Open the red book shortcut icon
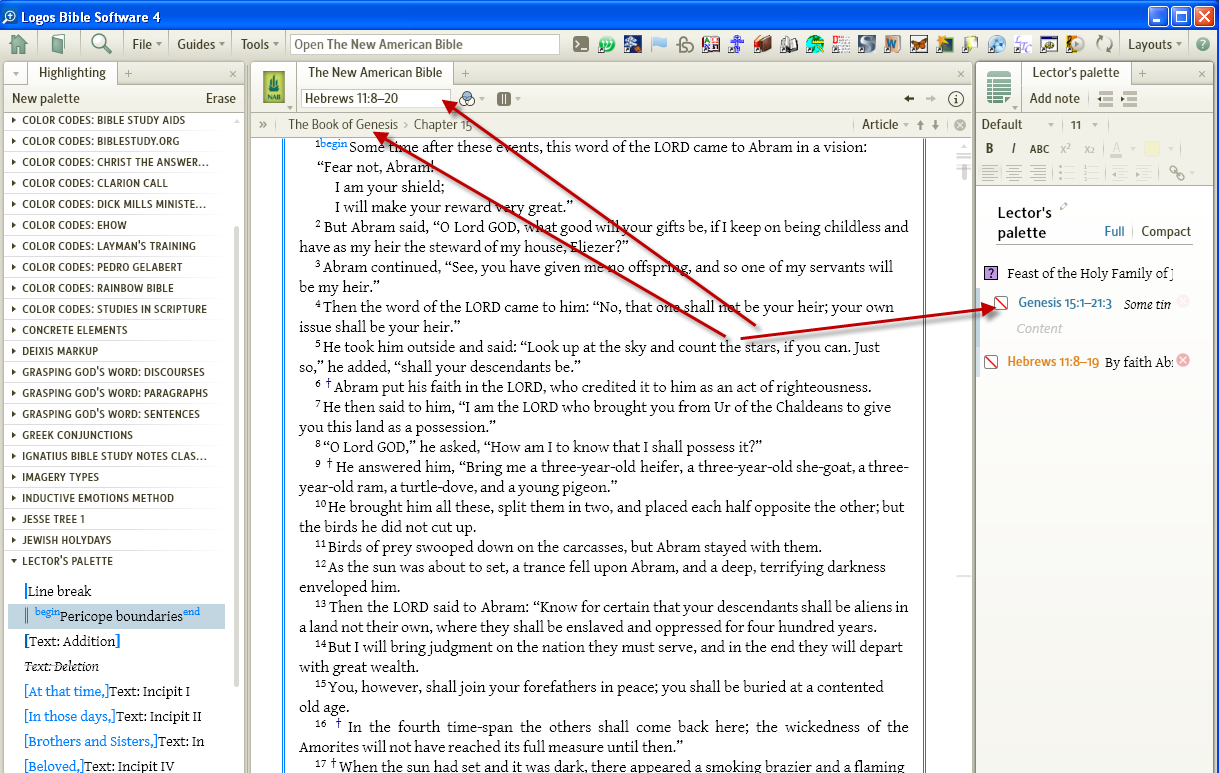Screen dimensions: 1219x773 [763, 44]
